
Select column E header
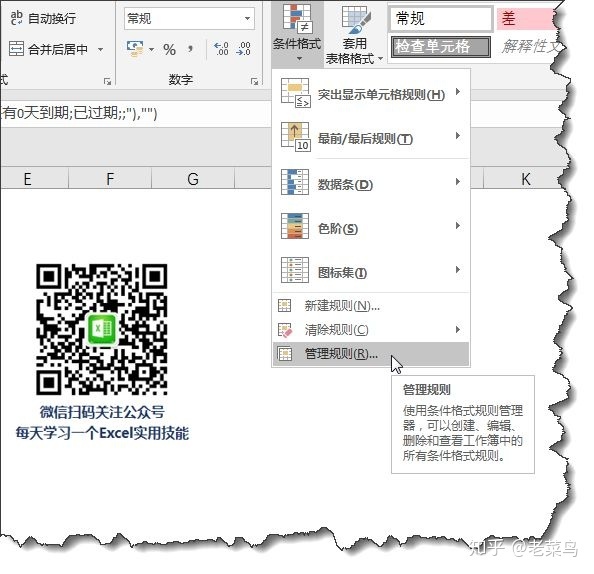[34, 178]
